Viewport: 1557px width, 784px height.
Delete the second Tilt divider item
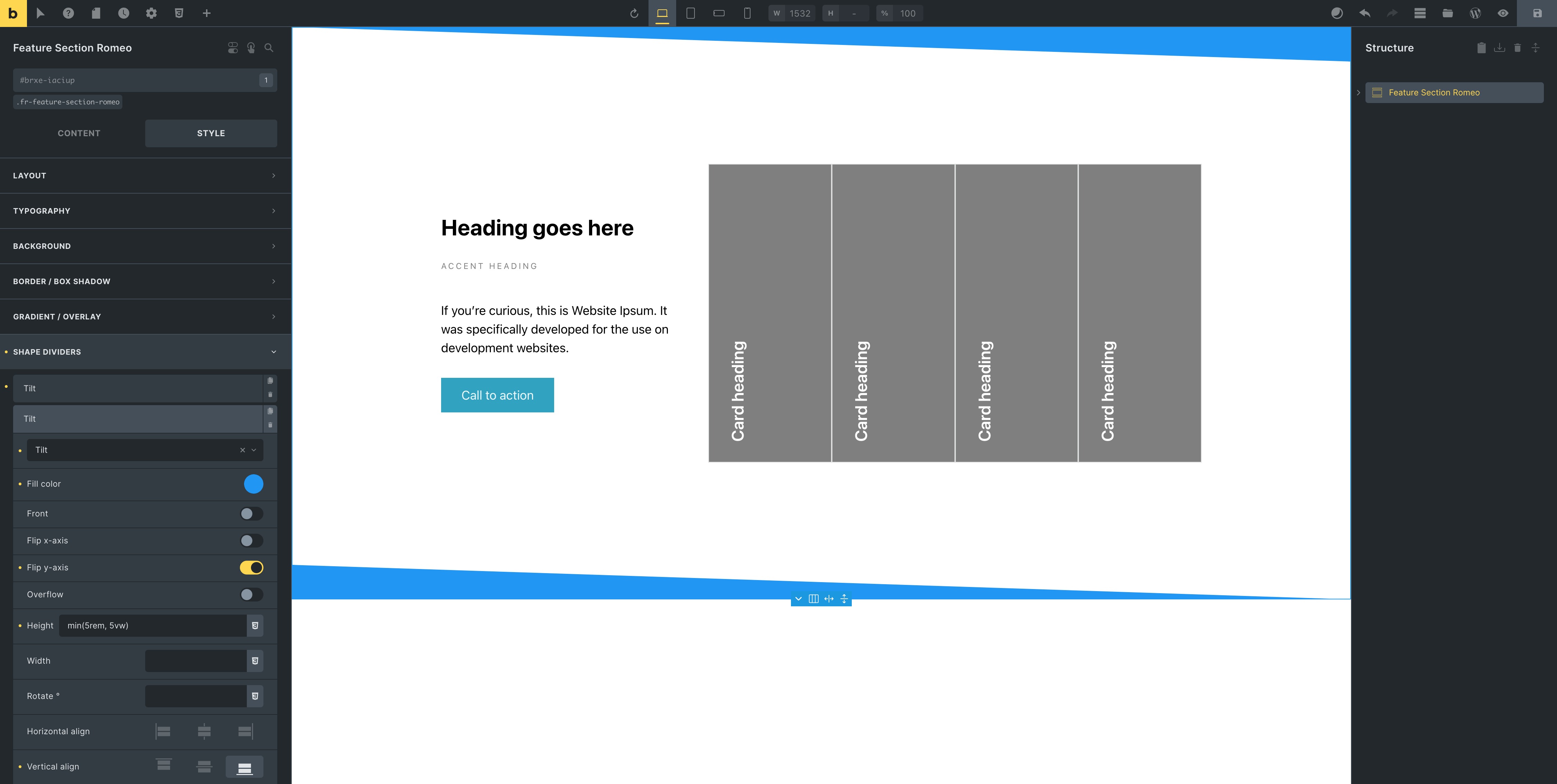click(x=270, y=425)
